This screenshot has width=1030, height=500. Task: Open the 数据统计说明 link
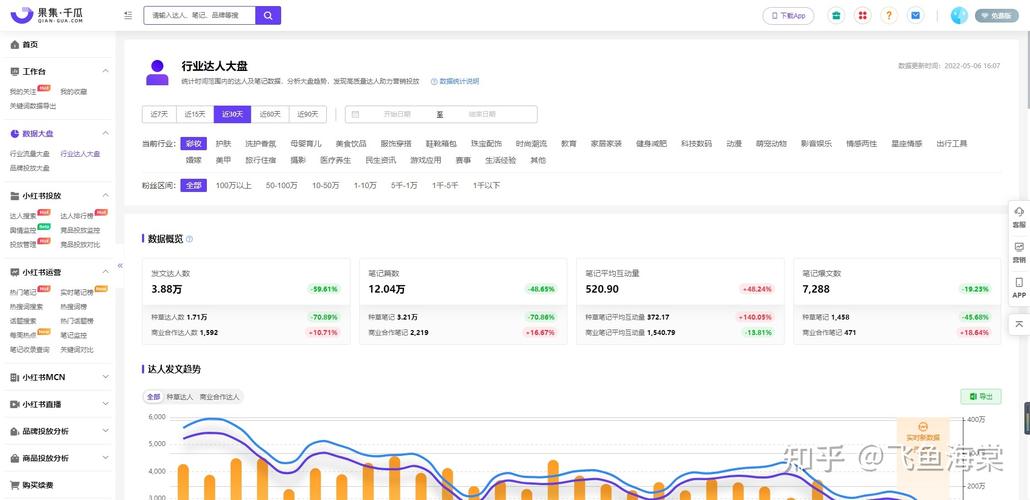point(459,81)
